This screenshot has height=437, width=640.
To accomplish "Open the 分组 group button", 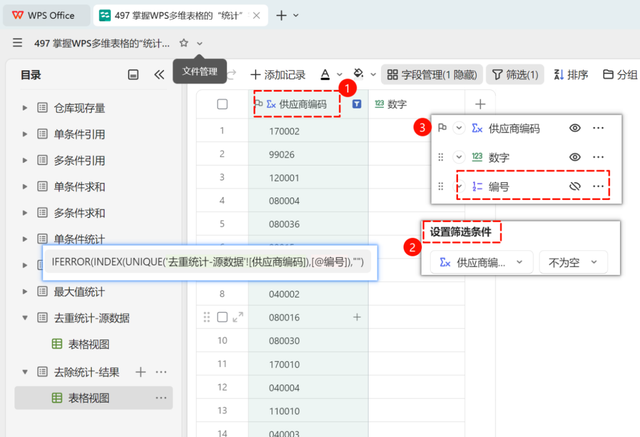I will click(620, 75).
